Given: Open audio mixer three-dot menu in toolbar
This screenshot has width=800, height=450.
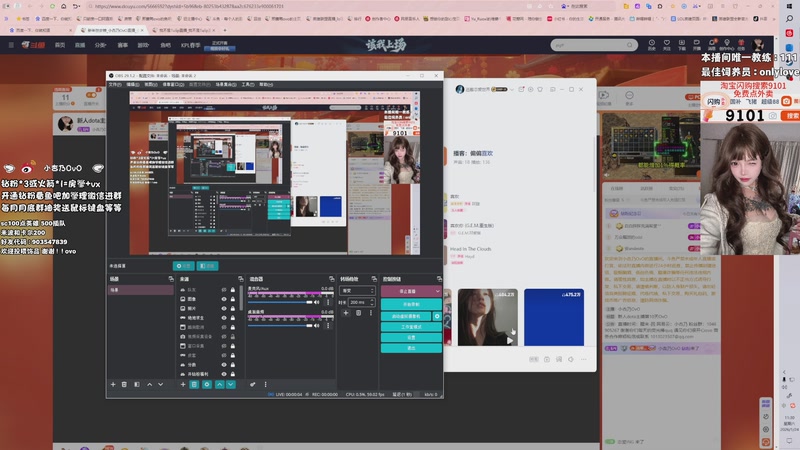Looking at the screenshot, I should [x=265, y=384].
